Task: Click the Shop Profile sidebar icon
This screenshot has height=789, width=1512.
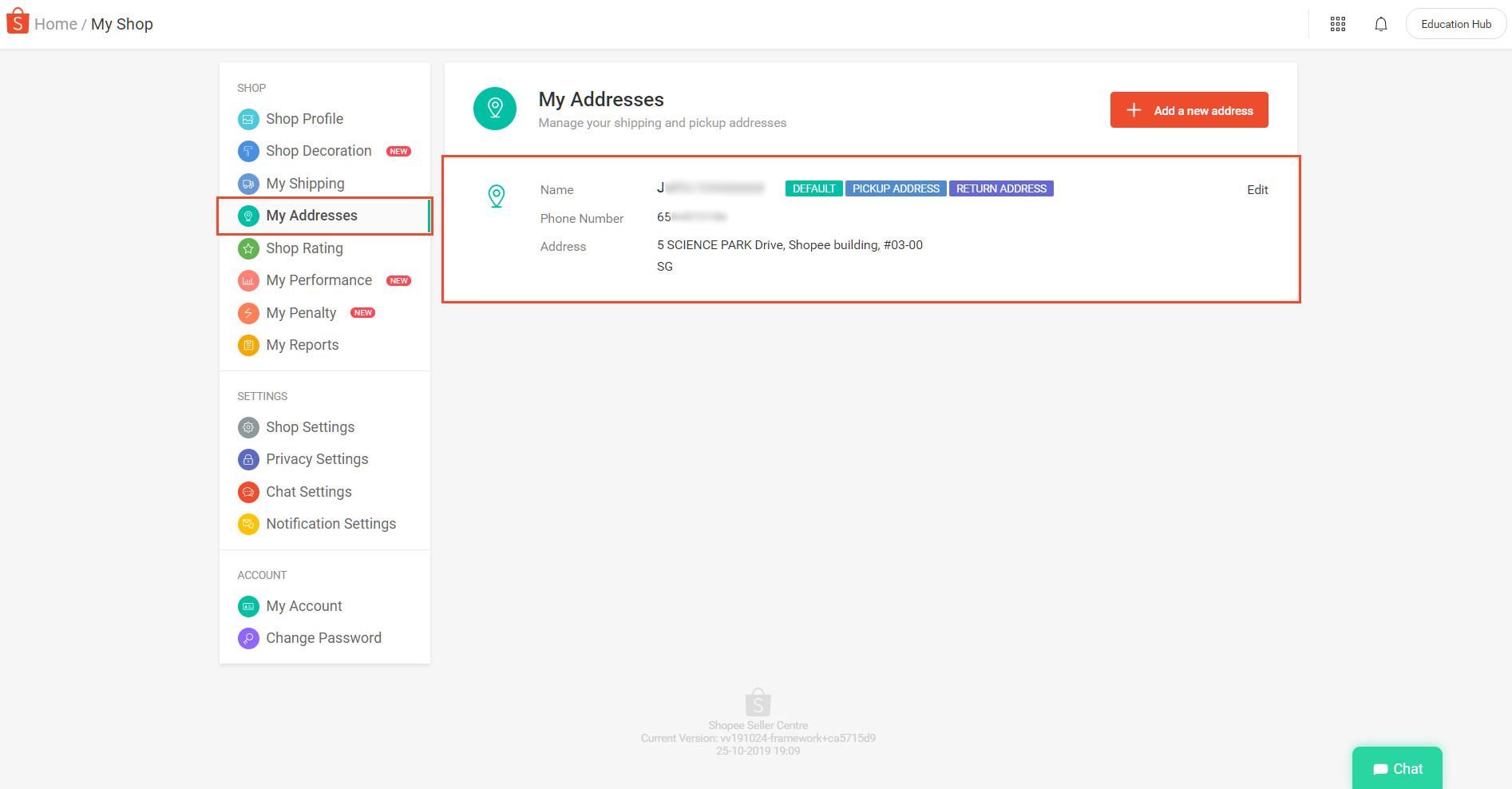Action: point(248,119)
